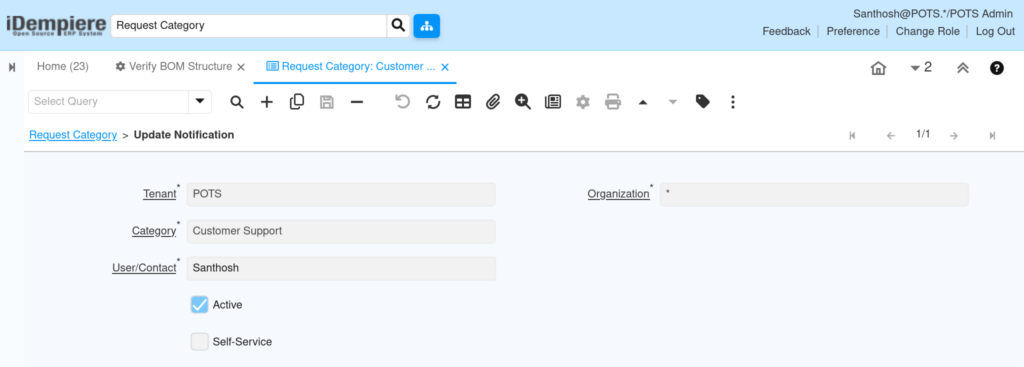
Task: Open the blue menu tree button
Action: click(426, 26)
